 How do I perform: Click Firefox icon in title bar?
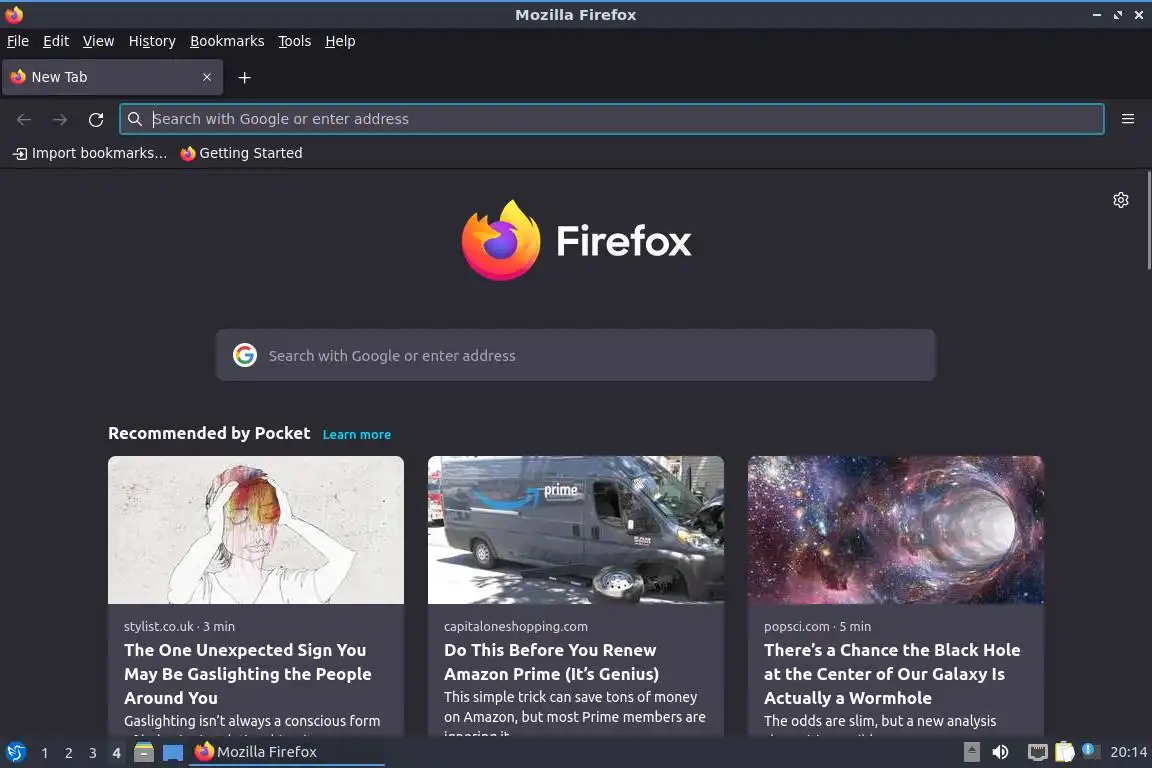click(14, 14)
